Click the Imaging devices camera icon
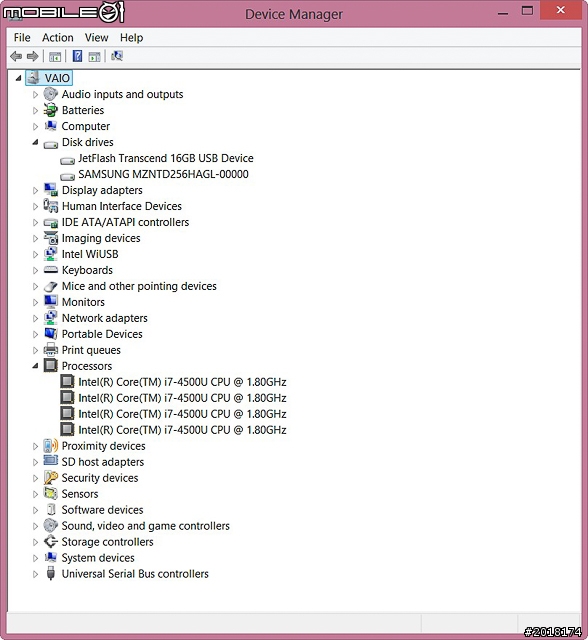Image resolution: width=588 pixels, height=640 pixels. pos(51,238)
